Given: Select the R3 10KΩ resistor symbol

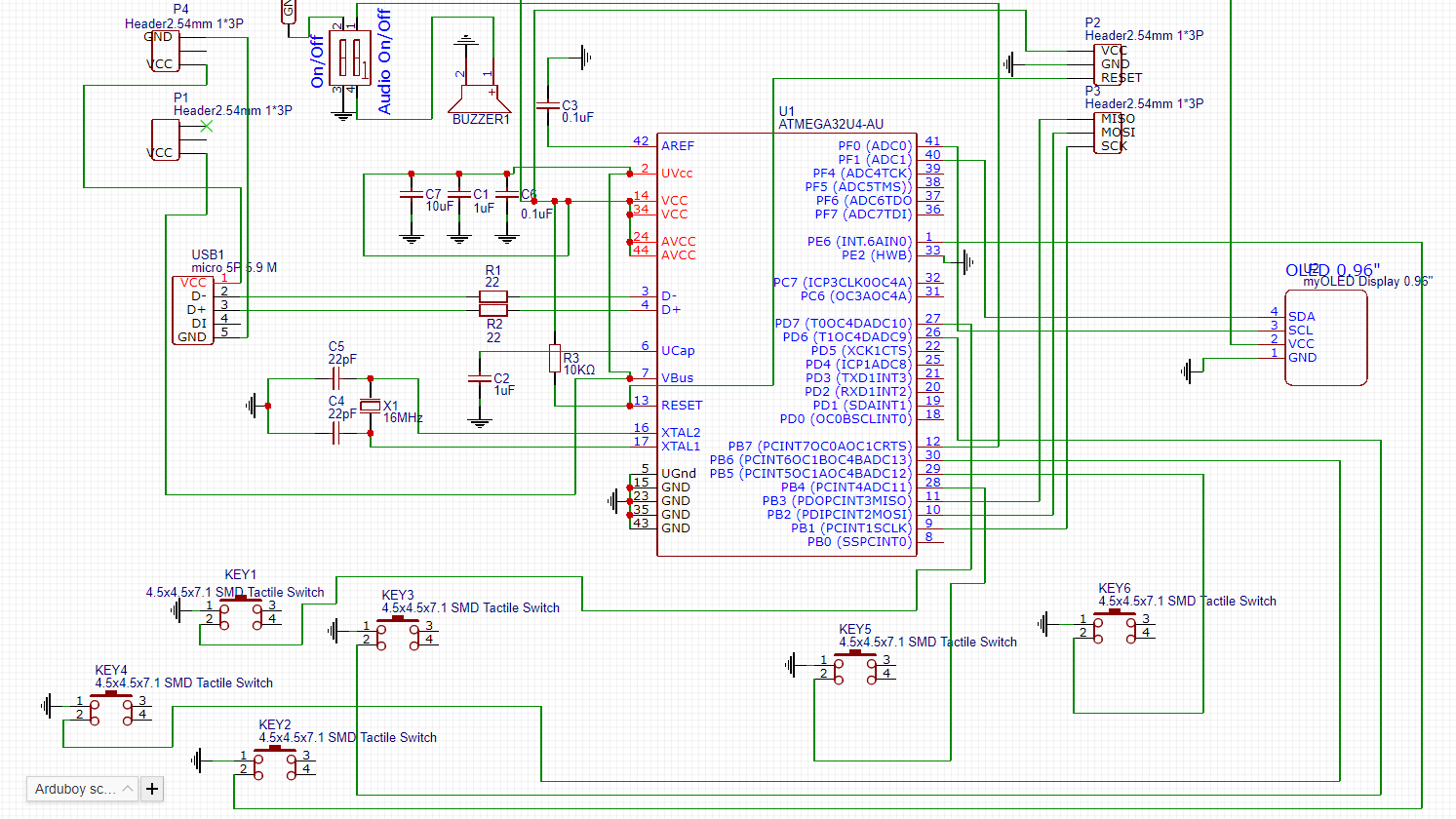Looking at the screenshot, I should [x=555, y=359].
